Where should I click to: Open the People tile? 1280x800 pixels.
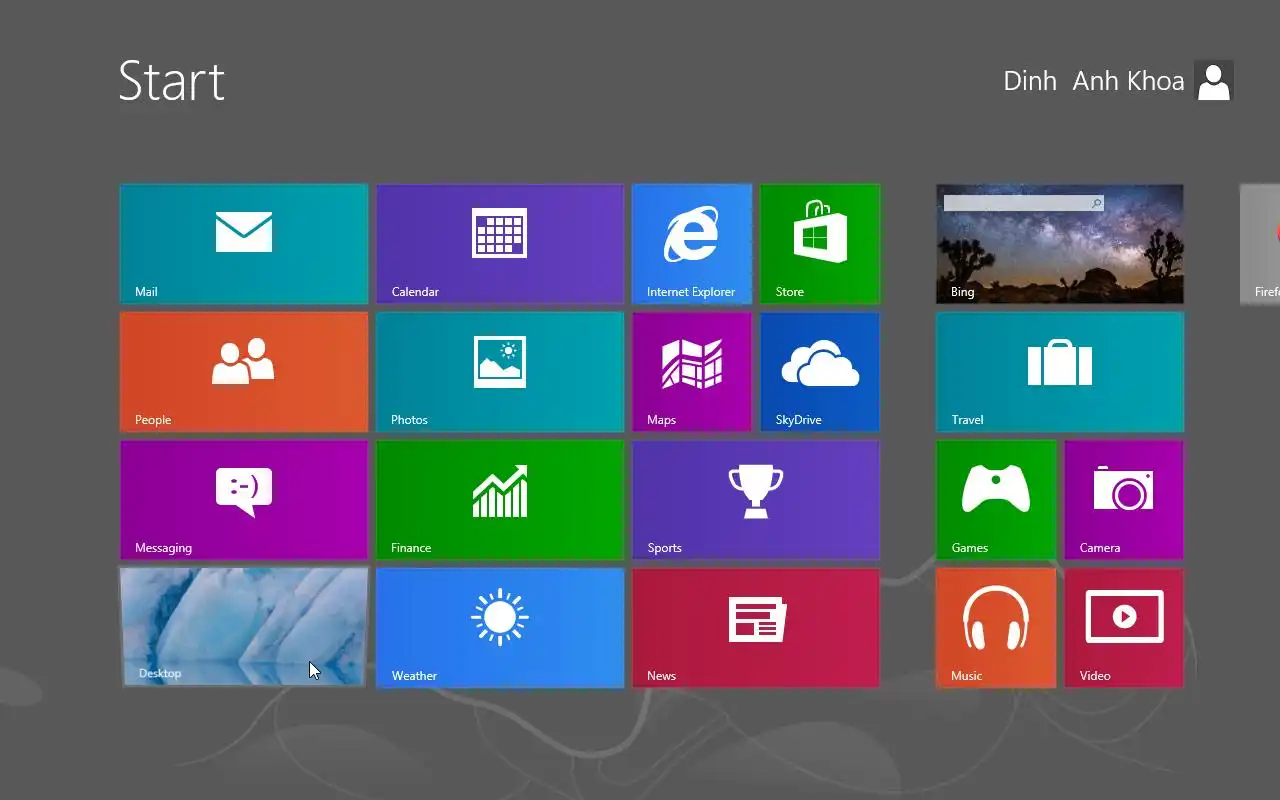point(244,372)
